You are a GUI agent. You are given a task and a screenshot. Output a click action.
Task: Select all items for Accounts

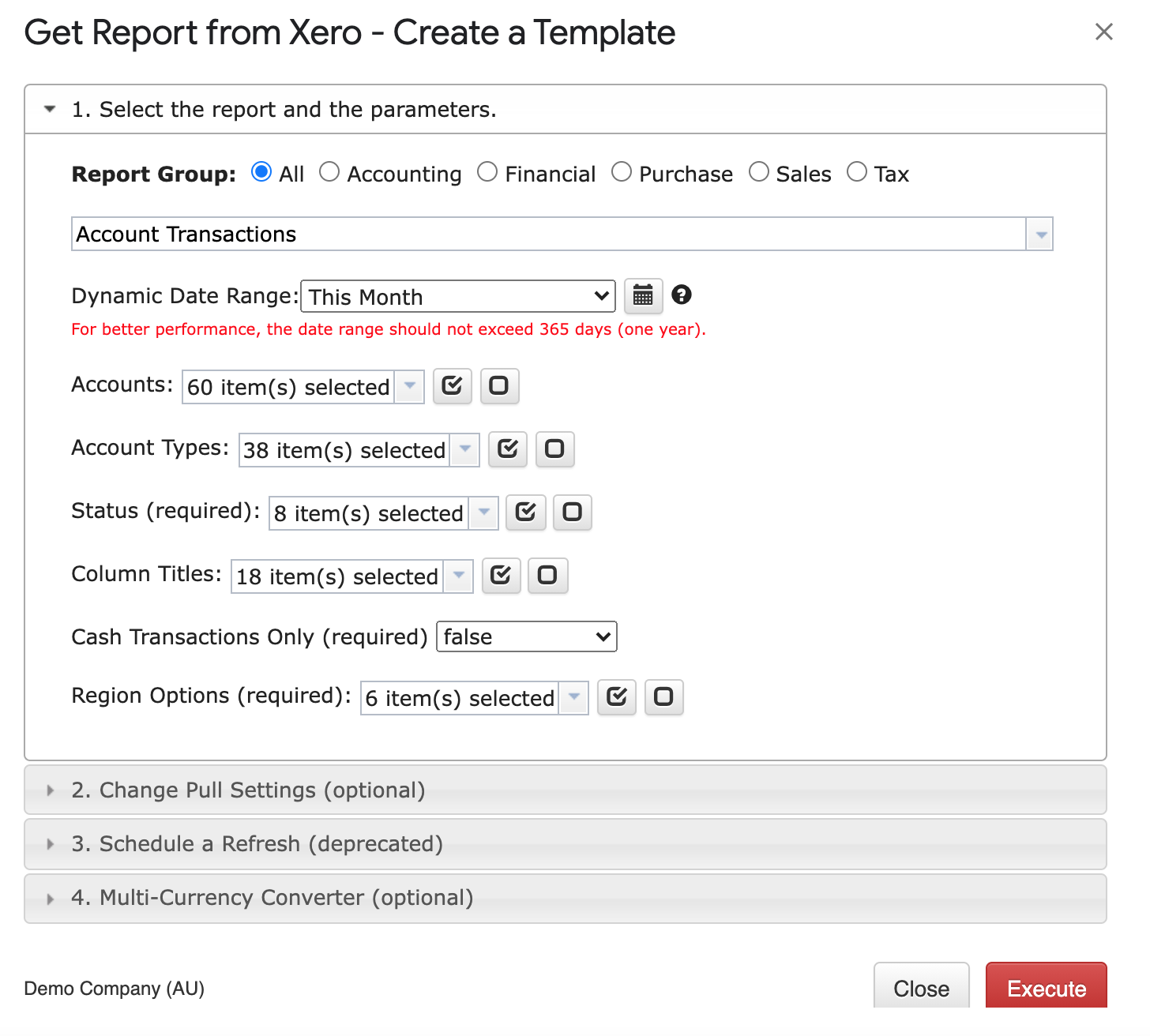coord(453,386)
